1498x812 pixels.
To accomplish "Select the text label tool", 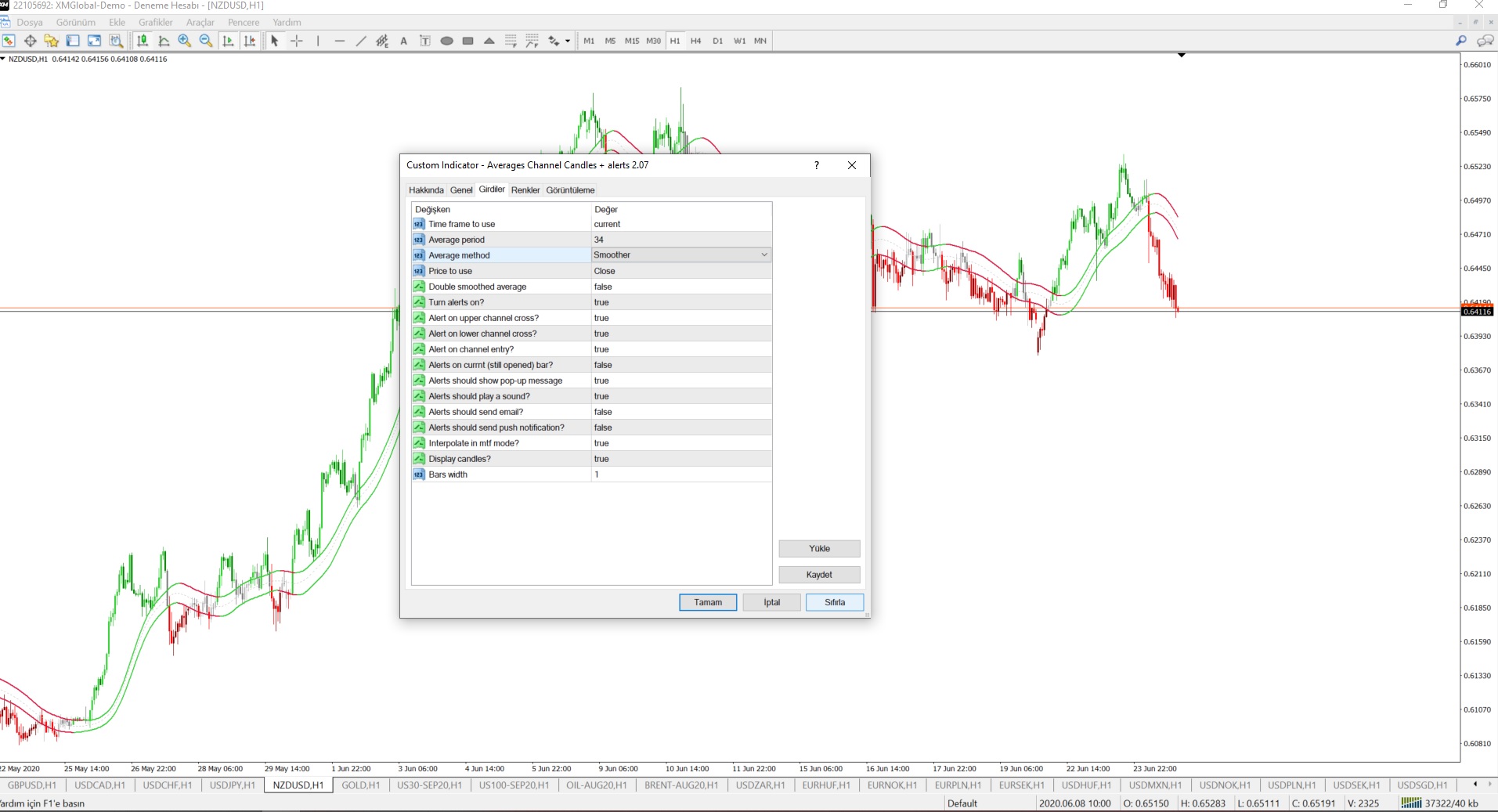I will (x=404, y=41).
